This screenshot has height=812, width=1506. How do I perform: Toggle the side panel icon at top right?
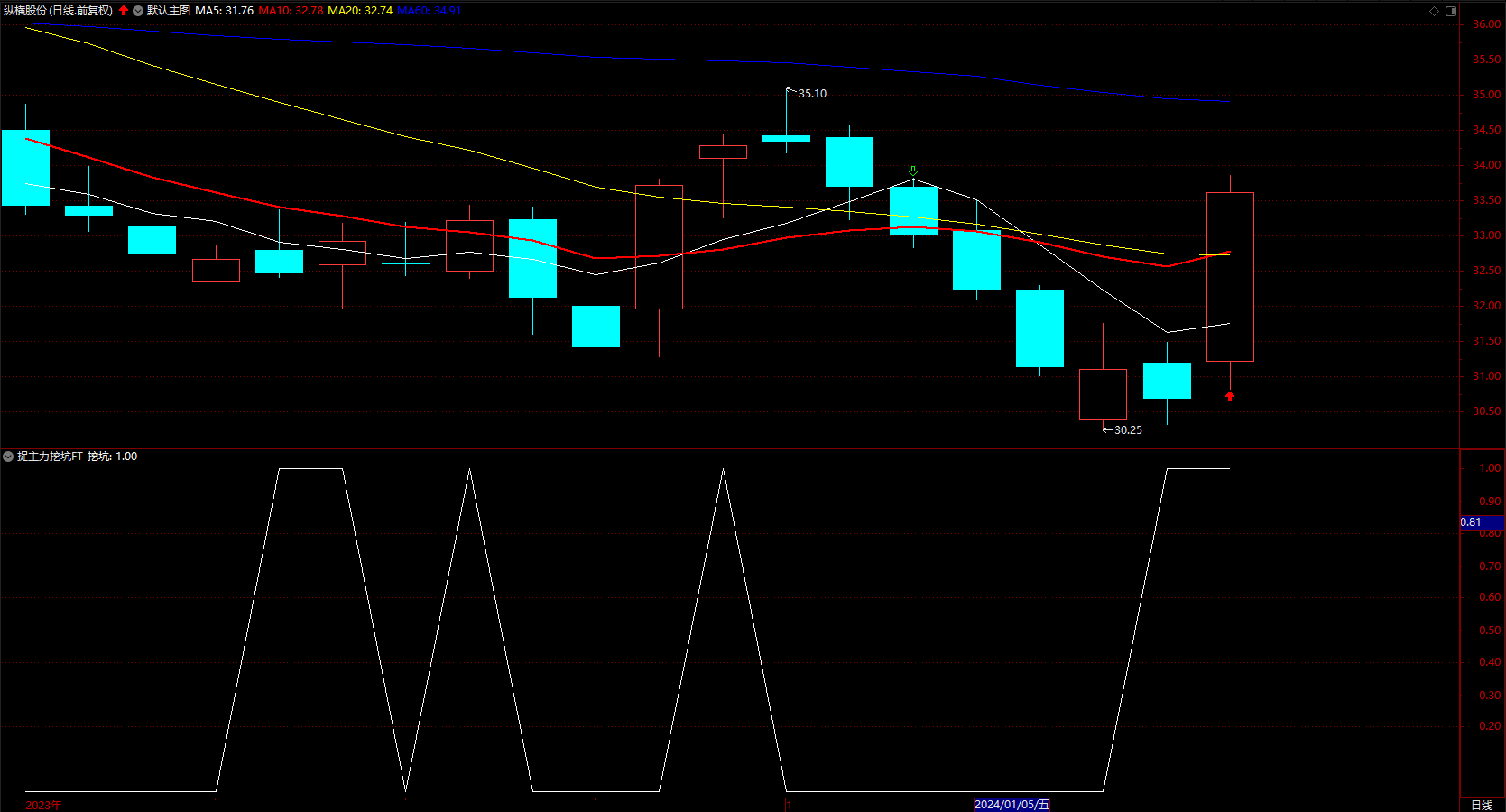pos(1451,11)
